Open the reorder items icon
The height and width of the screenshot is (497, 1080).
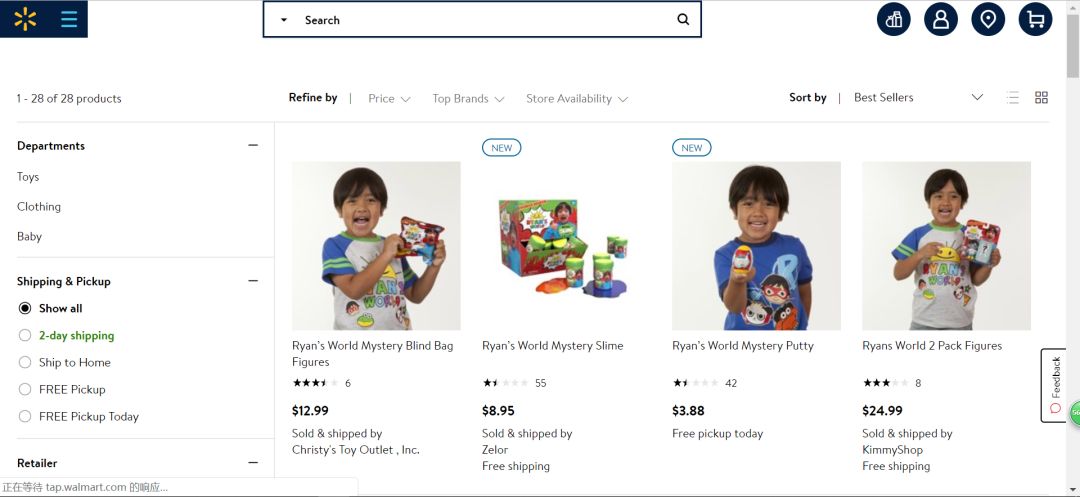coord(894,19)
